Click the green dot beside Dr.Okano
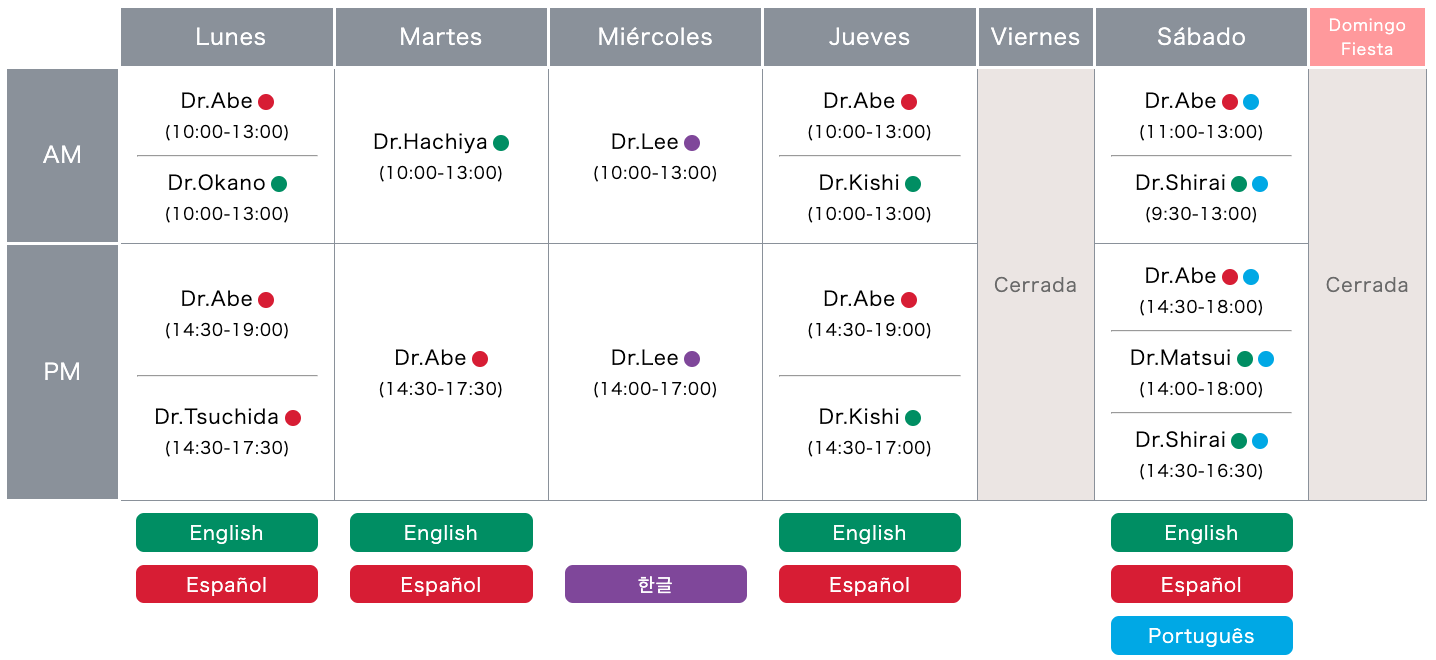1436x660 pixels. point(279,184)
